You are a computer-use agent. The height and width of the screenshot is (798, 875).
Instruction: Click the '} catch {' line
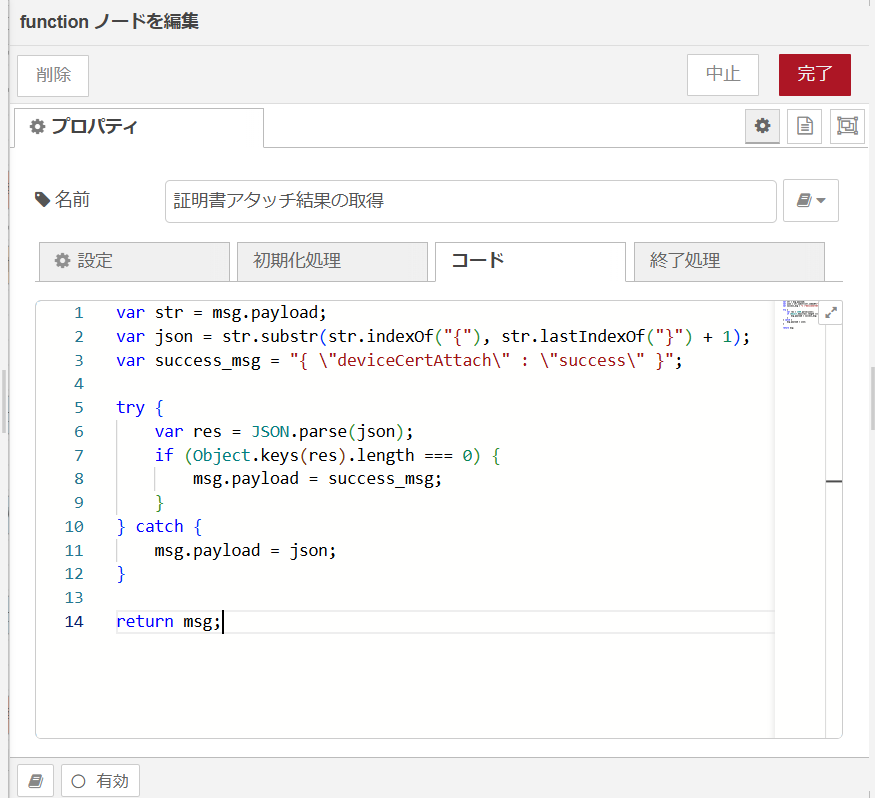pos(159,527)
